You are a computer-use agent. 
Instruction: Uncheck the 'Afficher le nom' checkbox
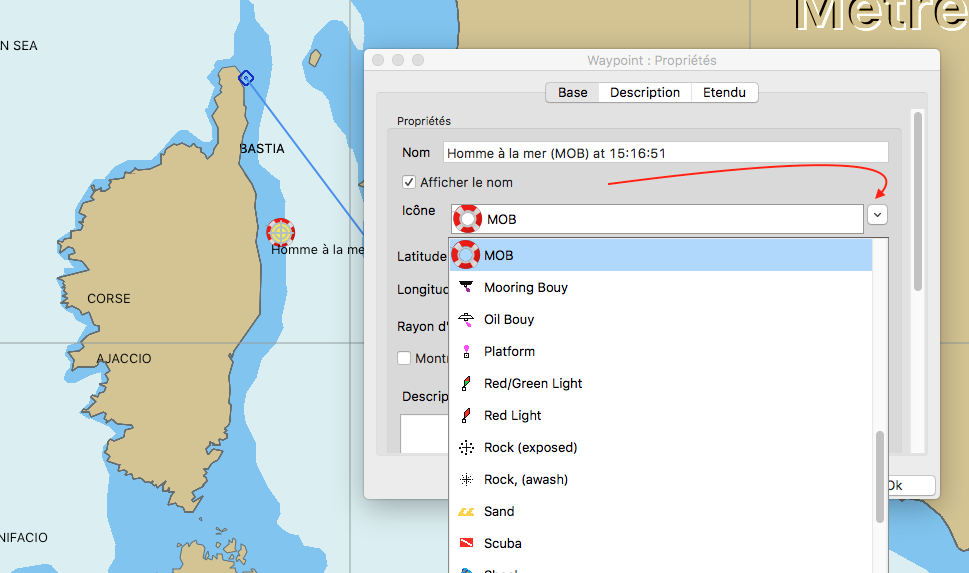(x=408, y=182)
